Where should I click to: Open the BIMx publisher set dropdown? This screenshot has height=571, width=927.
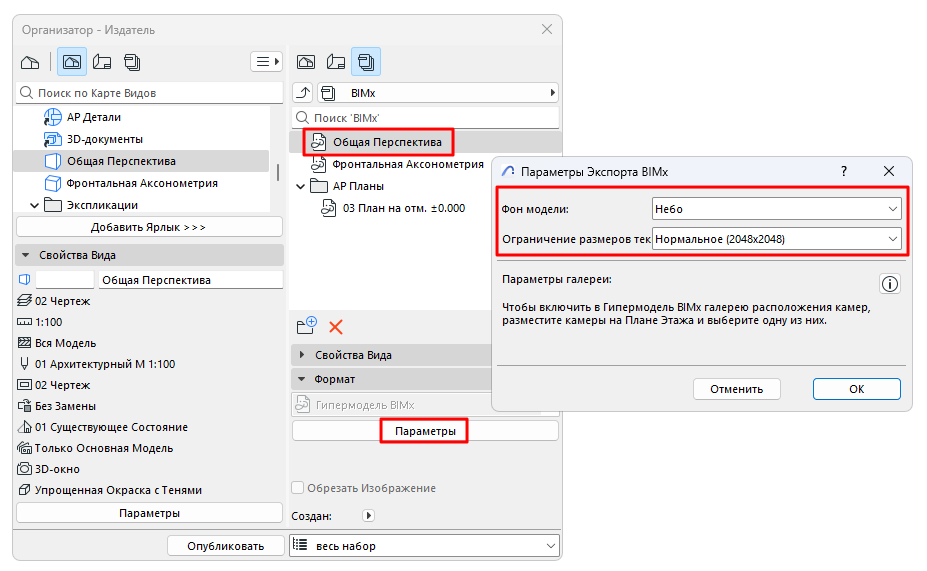coord(438,93)
